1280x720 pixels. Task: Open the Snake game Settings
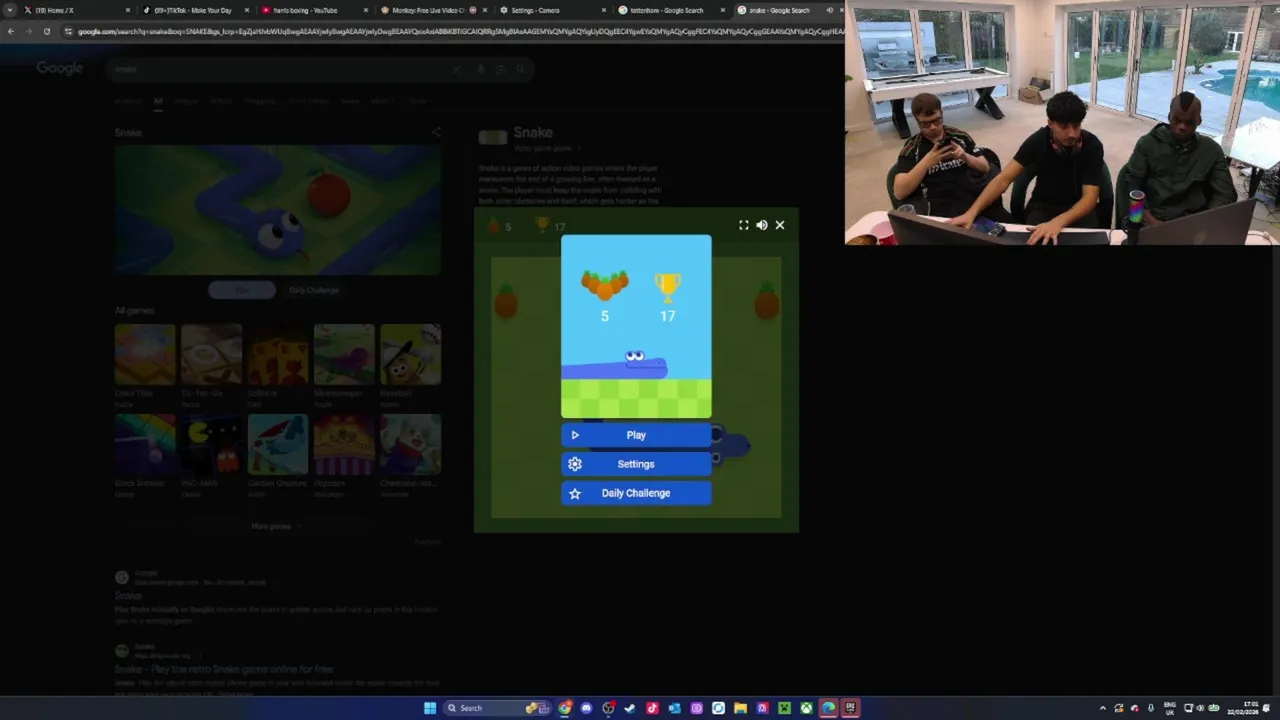(636, 464)
